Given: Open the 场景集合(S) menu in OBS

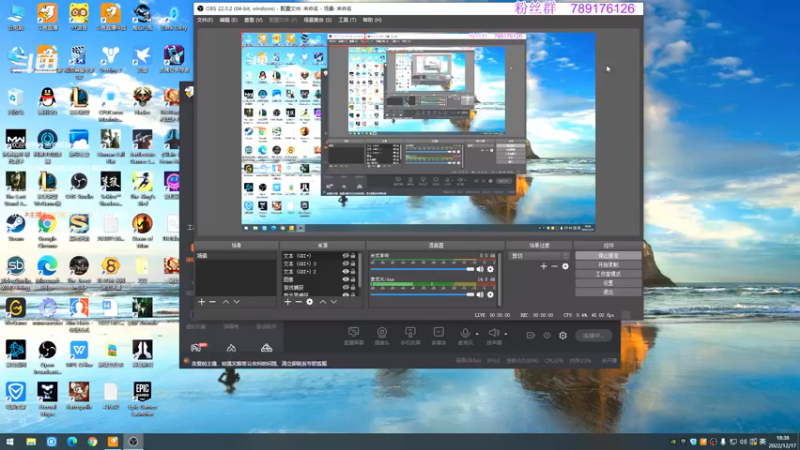Looking at the screenshot, I should pos(317,20).
